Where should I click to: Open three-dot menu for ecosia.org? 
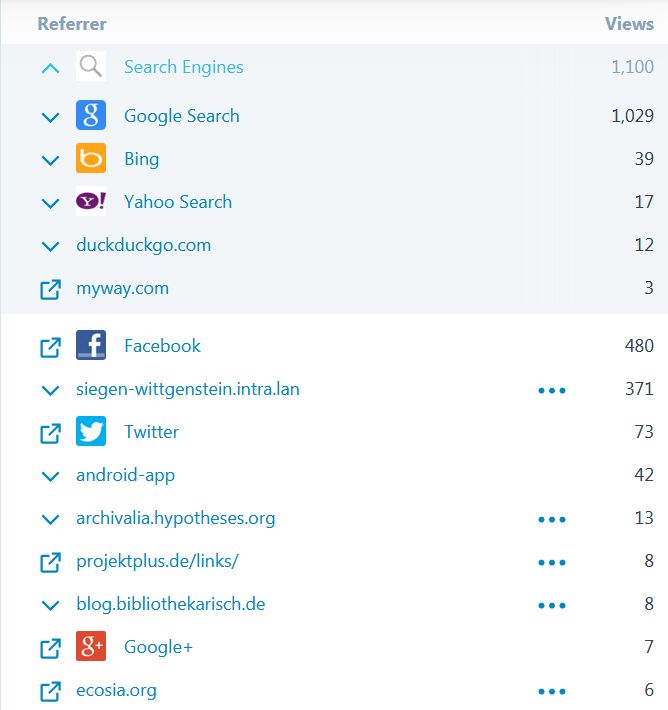point(552,691)
